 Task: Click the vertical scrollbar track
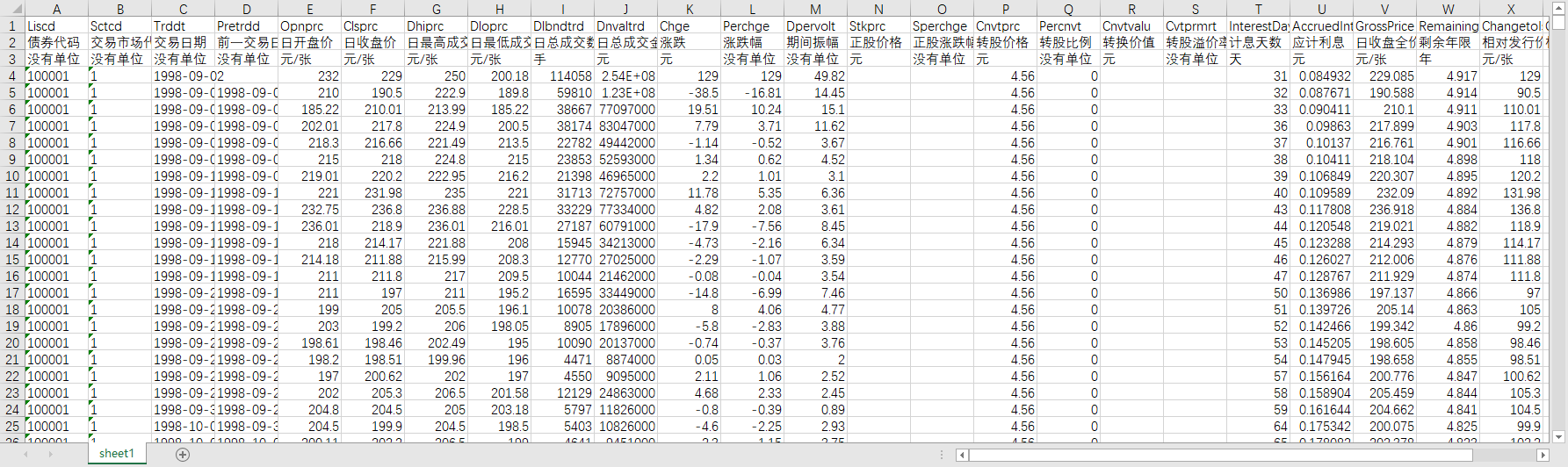(x=1560, y=228)
